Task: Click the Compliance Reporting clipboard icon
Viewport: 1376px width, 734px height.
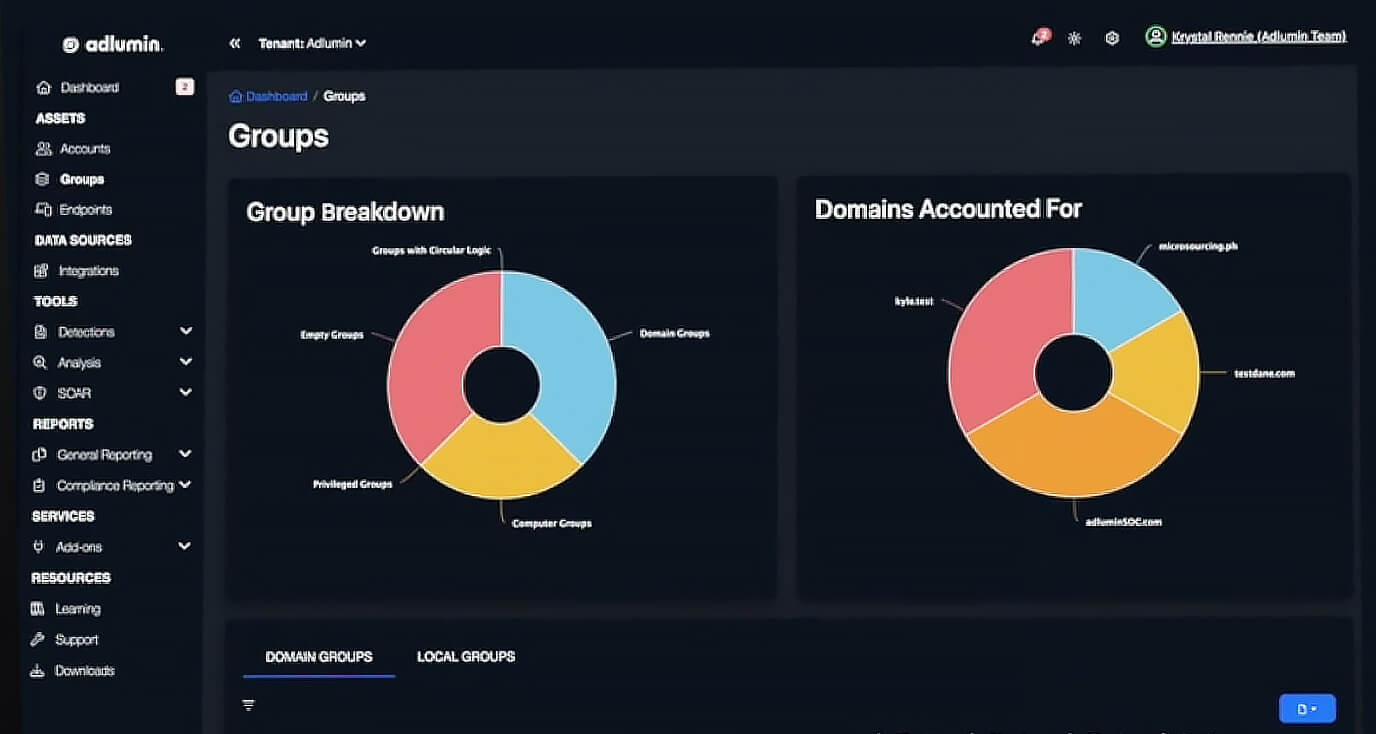Action: pyautogui.click(x=39, y=486)
